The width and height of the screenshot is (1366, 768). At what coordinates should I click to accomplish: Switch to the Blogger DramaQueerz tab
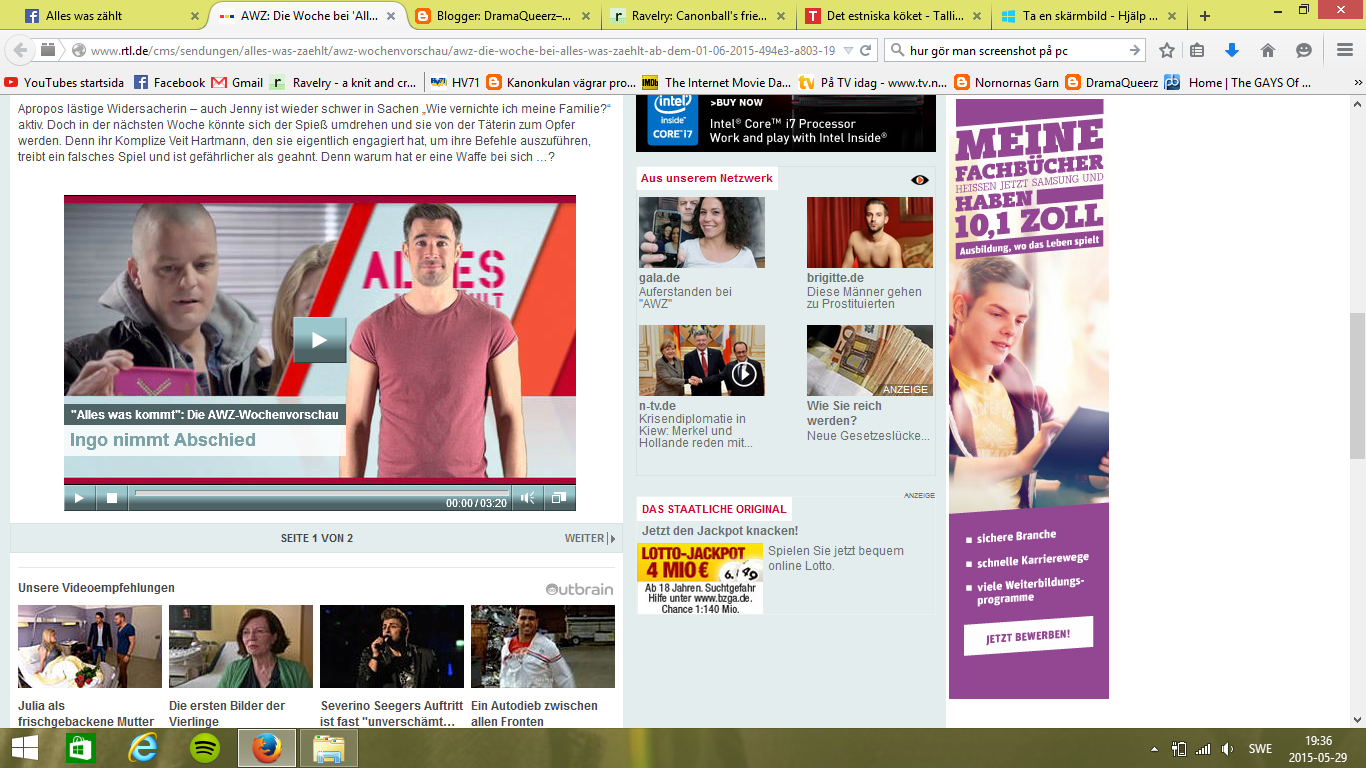coord(503,16)
